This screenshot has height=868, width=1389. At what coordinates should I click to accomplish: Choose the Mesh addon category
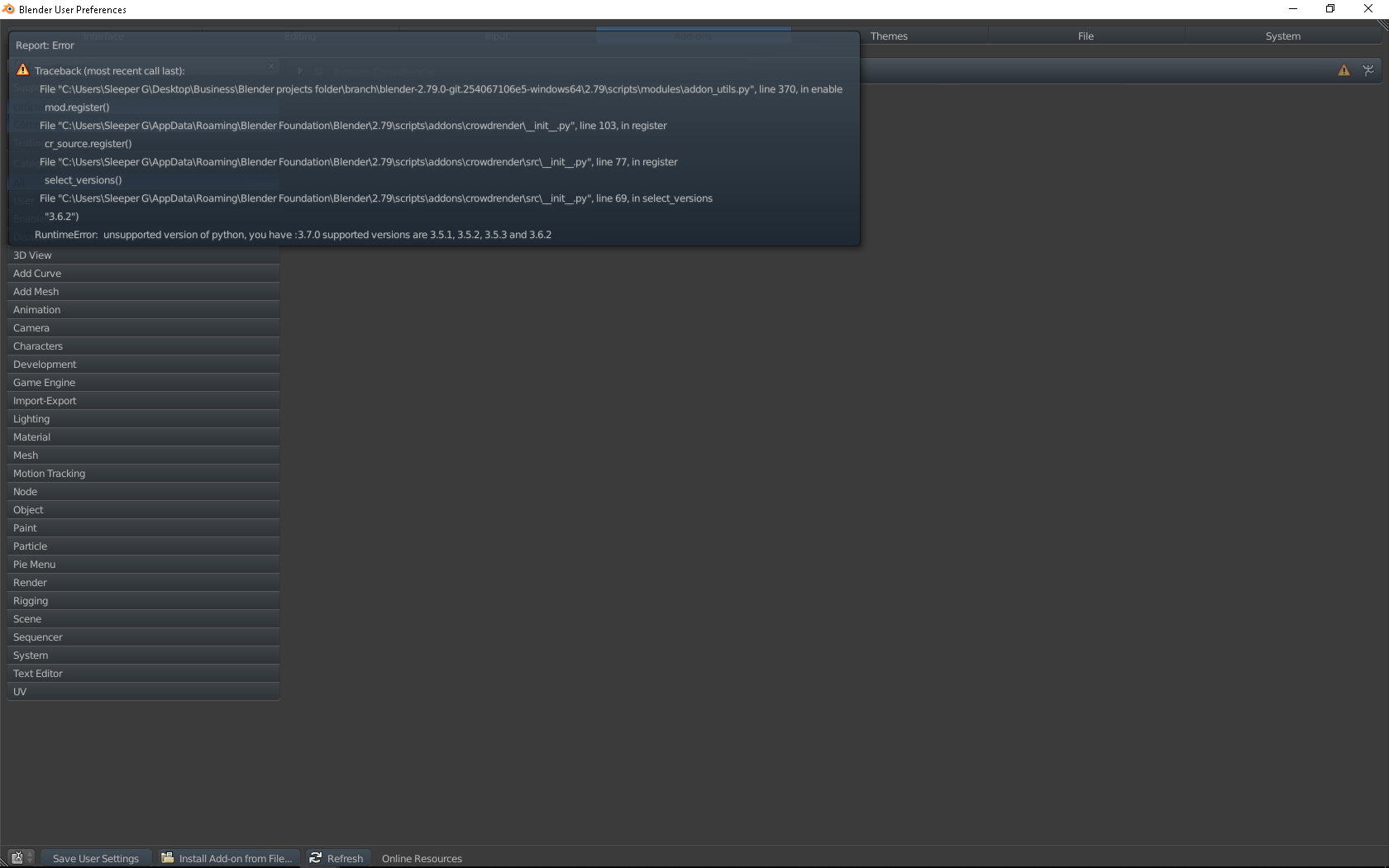click(144, 455)
